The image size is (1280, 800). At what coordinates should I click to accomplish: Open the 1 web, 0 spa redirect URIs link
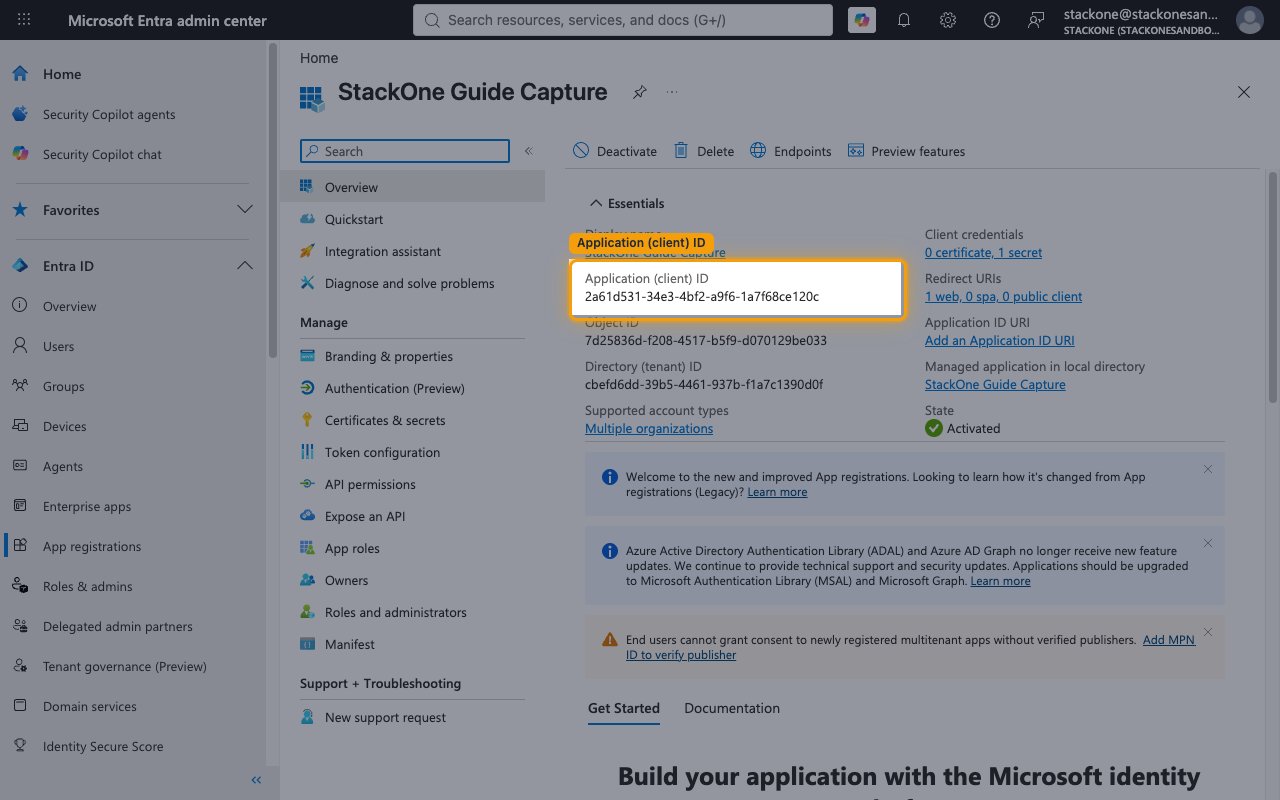tap(1003, 296)
